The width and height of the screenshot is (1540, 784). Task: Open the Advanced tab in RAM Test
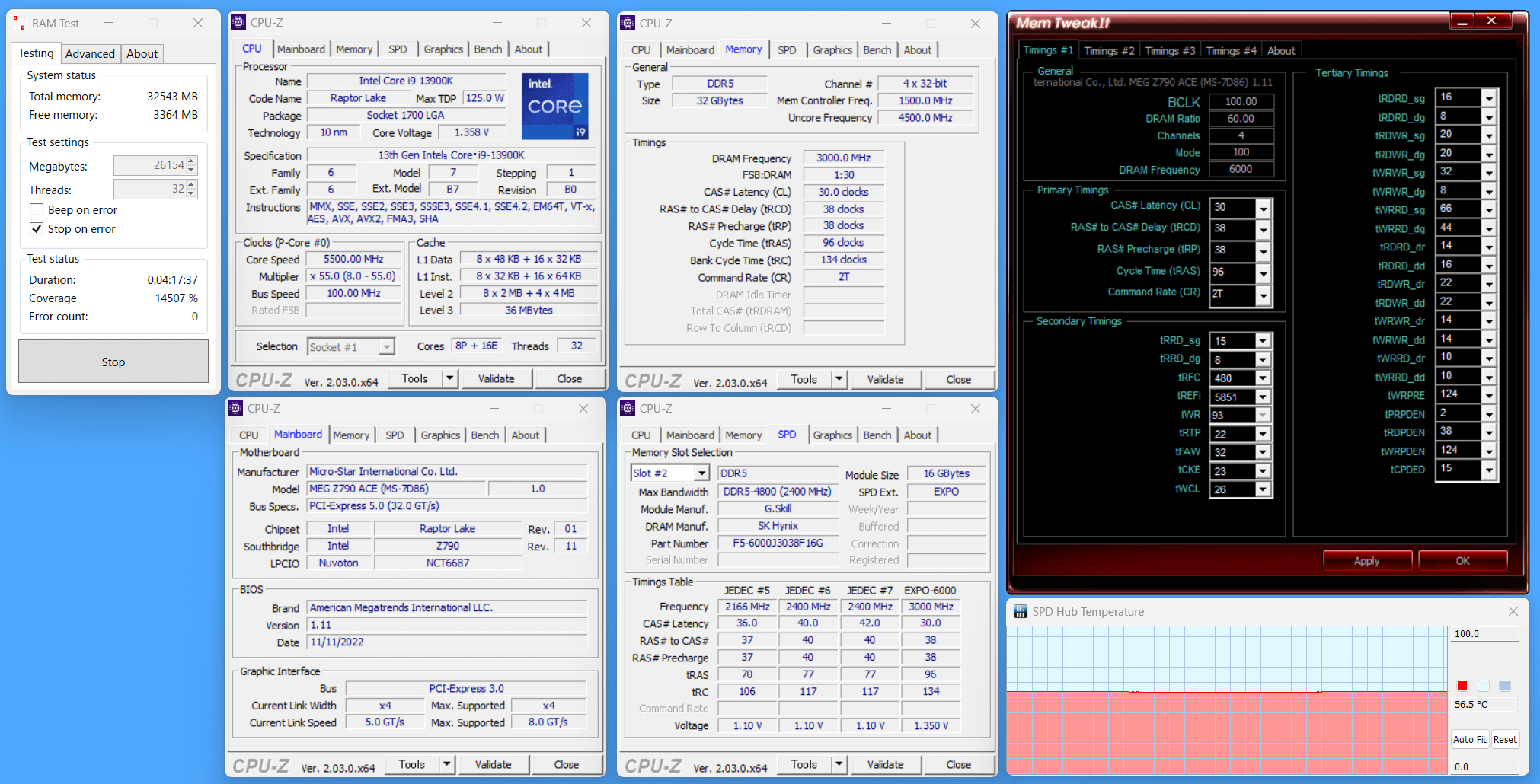90,54
